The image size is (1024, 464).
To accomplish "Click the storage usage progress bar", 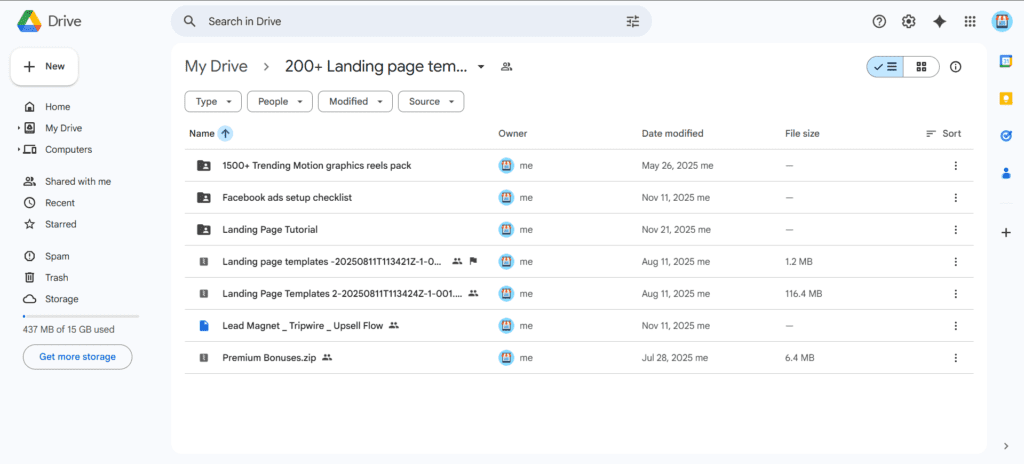I will [x=80, y=316].
